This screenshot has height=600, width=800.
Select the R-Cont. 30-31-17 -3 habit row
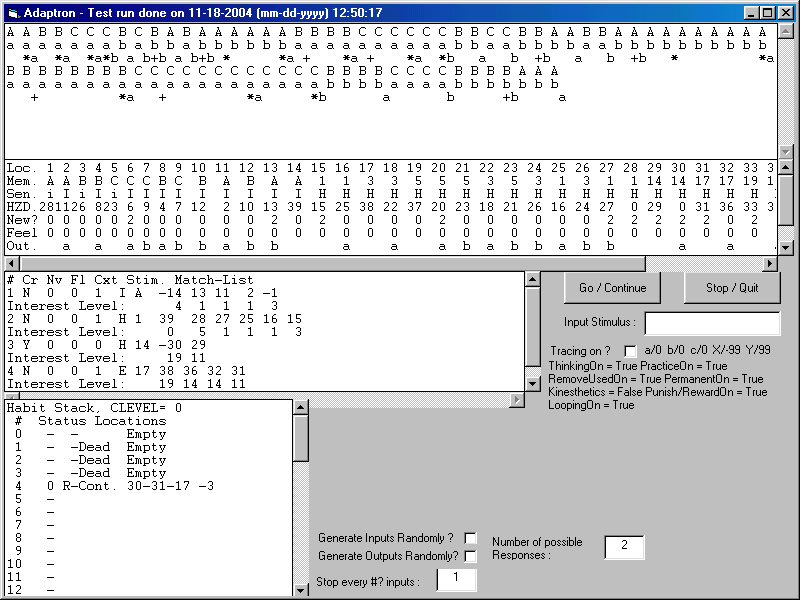pos(115,486)
